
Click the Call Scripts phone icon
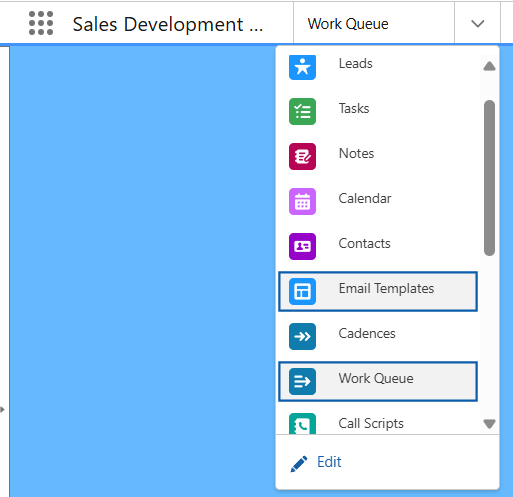coord(302,424)
